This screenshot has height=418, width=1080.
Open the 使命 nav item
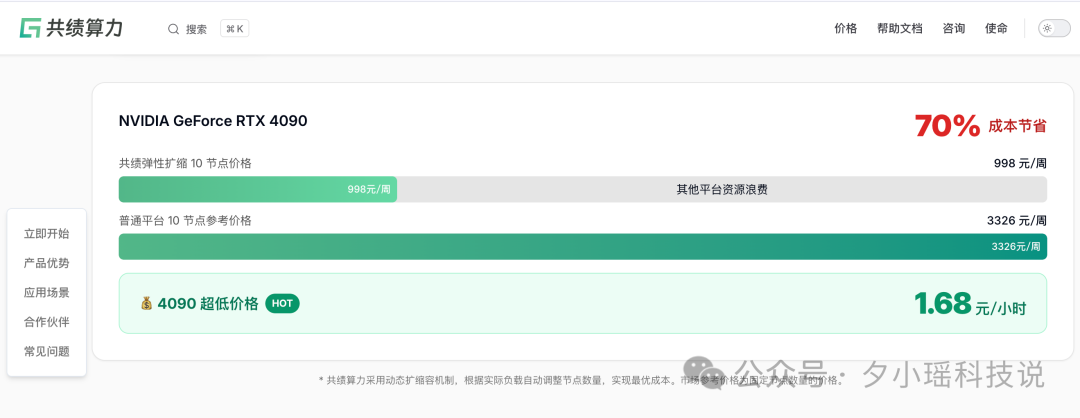pos(996,28)
